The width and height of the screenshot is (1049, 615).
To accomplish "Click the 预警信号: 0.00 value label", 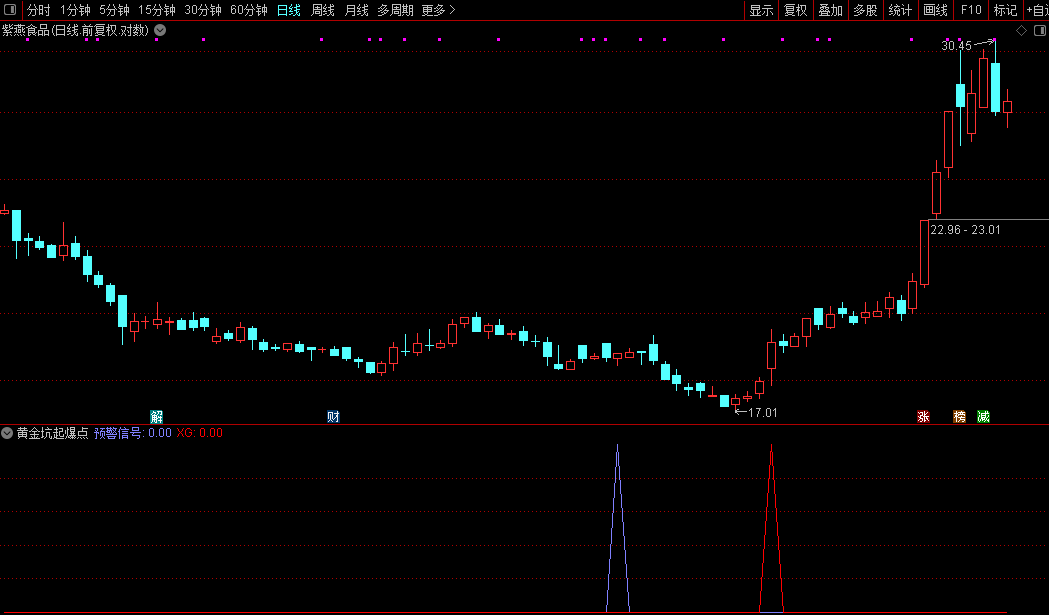I will point(132,433).
